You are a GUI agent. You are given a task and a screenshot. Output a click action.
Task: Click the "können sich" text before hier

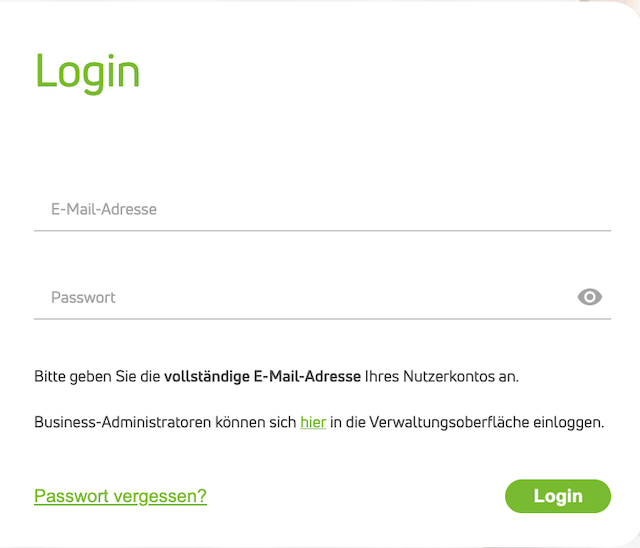(x=255, y=422)
